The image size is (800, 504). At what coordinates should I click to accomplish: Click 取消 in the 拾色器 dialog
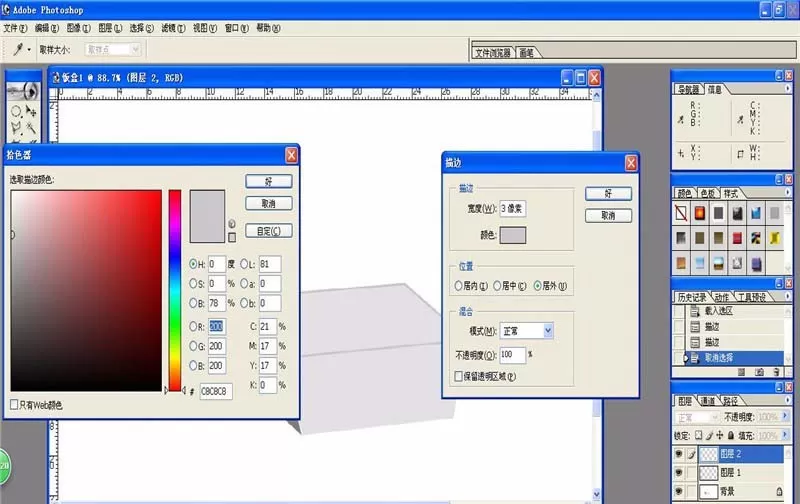click(269, 204)
